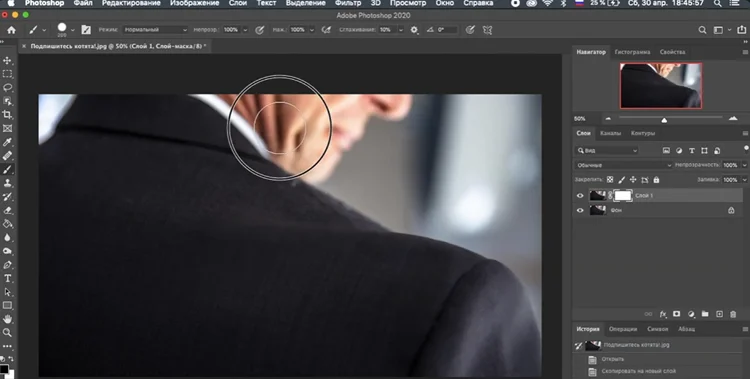Select the Object Selection tool
The height and width of the screenshot is (379, 750).
(8, 101)
